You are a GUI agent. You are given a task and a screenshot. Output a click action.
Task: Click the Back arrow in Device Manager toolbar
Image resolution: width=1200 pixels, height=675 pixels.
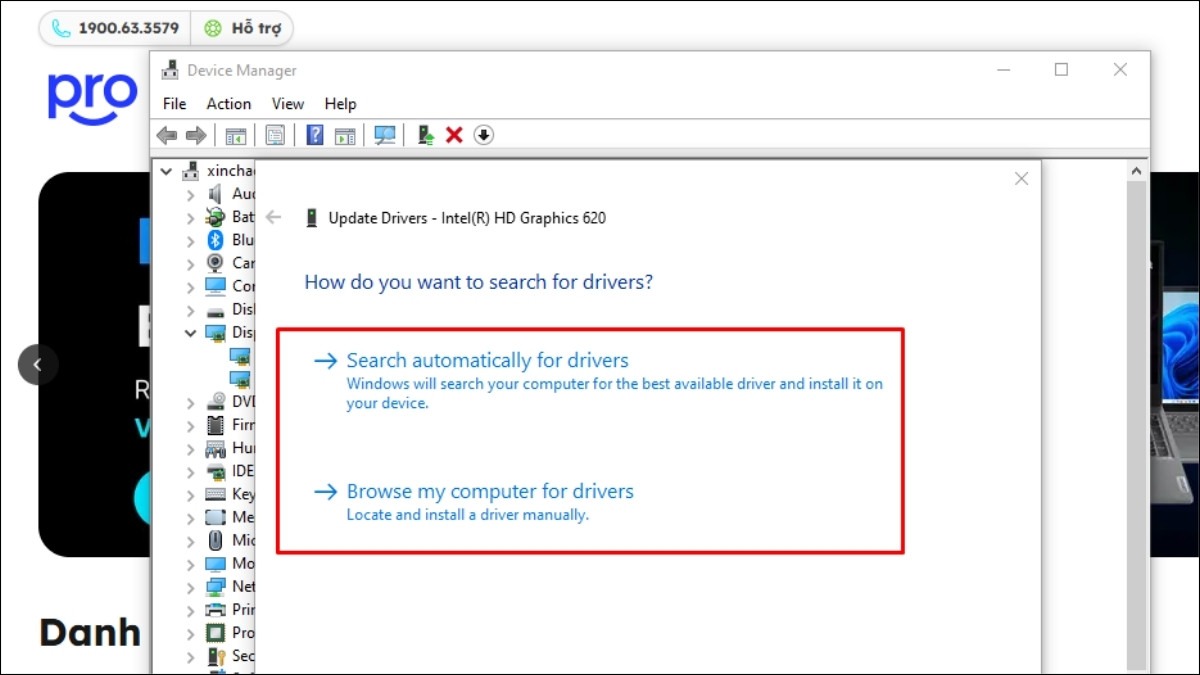coord(167,135)
